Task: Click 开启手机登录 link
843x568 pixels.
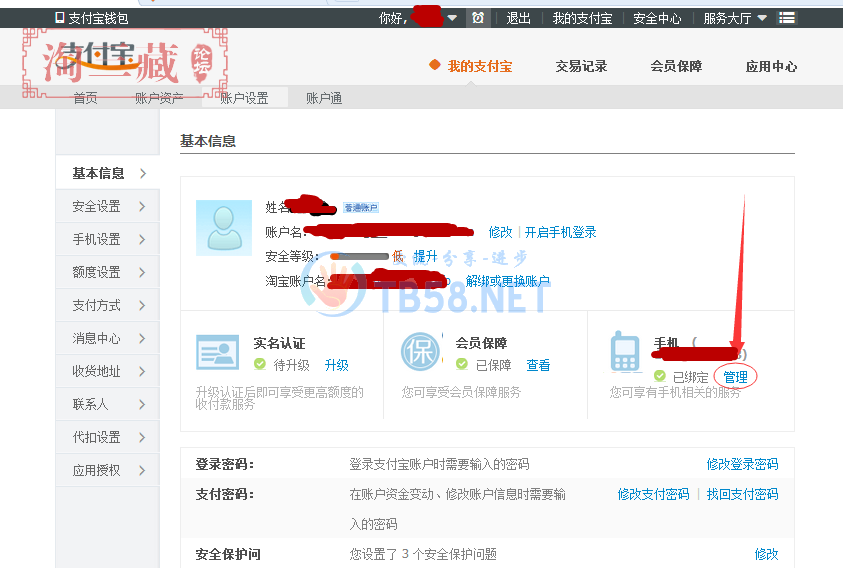Action: click(560, 232)
